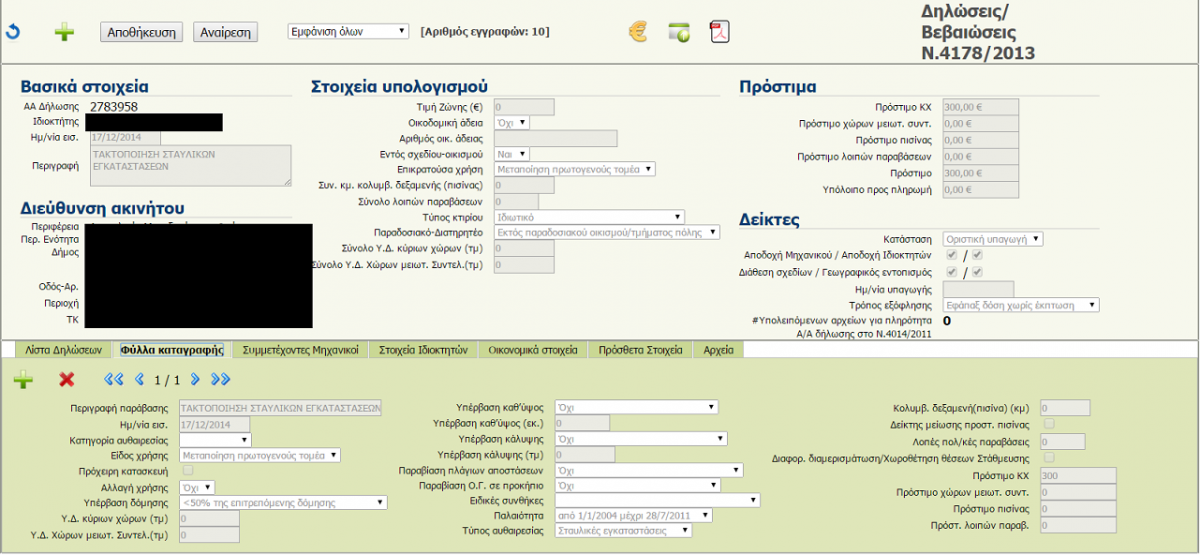This screenshot has width=1200, height=555.
Task: Switch to the Συμμετέχοντες Μηχανικοί tab
Action: (x=300, y=350)
